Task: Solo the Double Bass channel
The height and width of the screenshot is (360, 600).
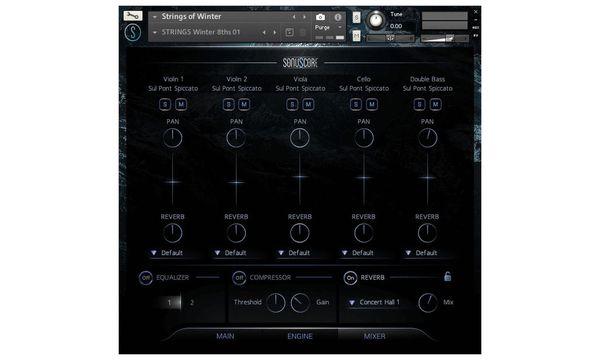Action: [419, 104]
